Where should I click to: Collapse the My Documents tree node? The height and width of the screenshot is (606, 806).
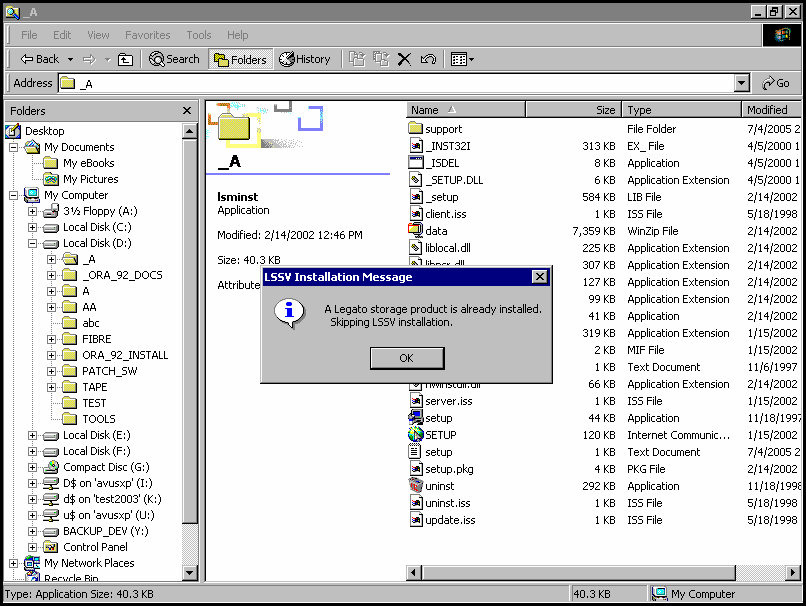click(x=14, y=148)
